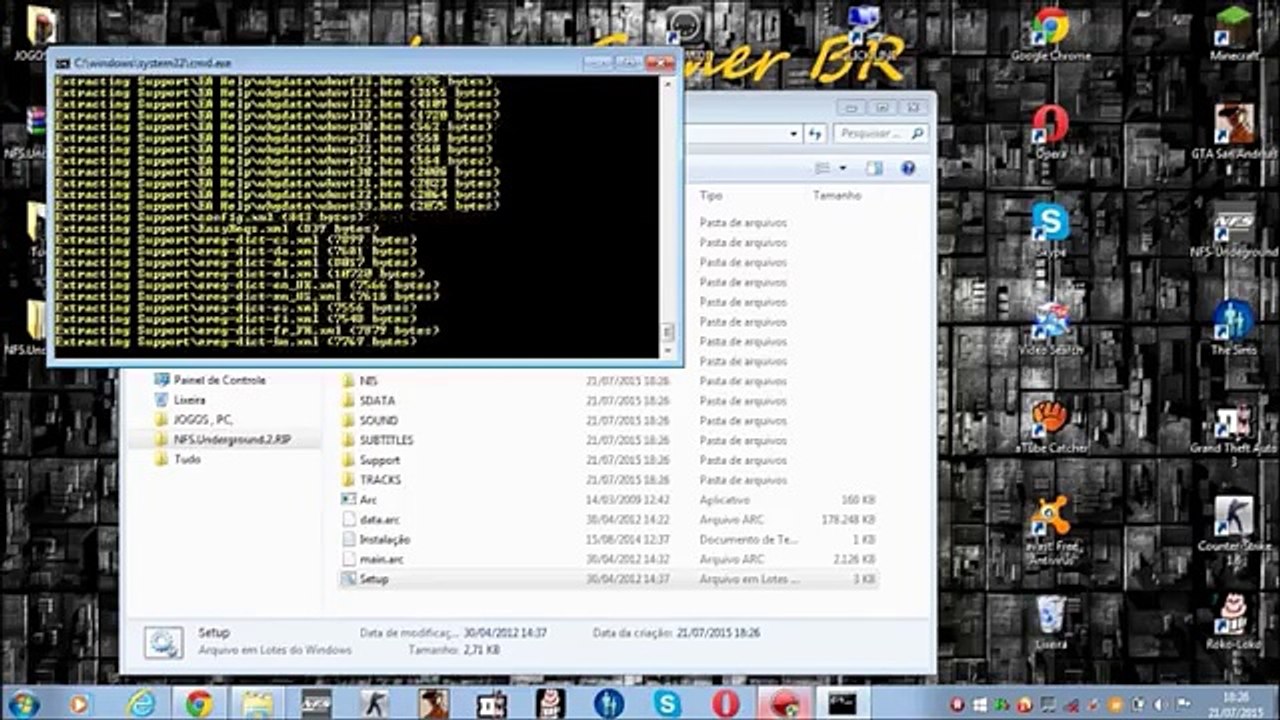Select Painel de Controle in navigation pane
The image size is (1280, 720).
pyautogui.click(x=210, y=380)
